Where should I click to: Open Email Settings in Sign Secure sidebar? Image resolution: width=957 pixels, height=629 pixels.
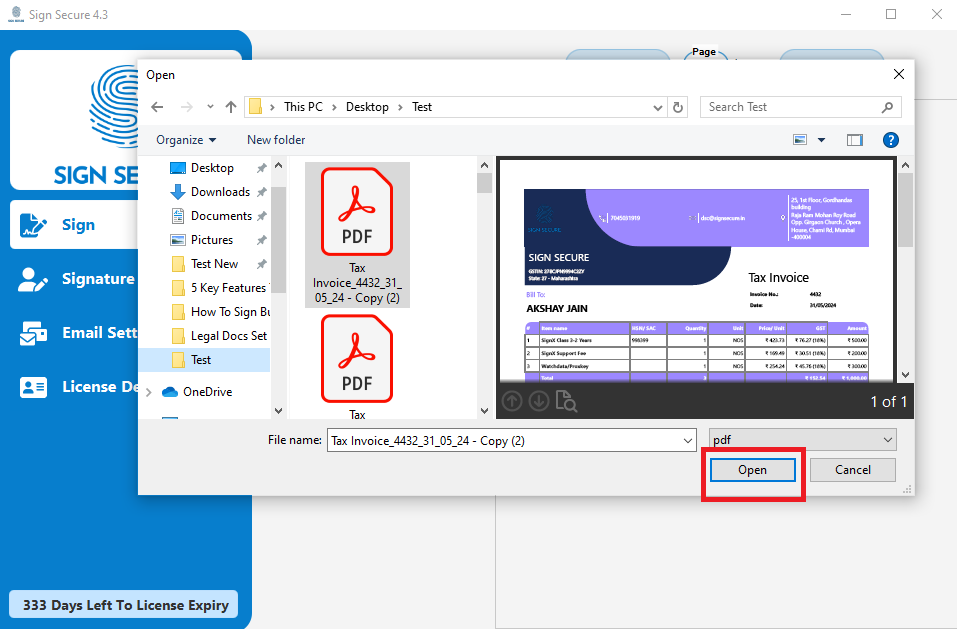pyautogui.click(x=76, y=332)
